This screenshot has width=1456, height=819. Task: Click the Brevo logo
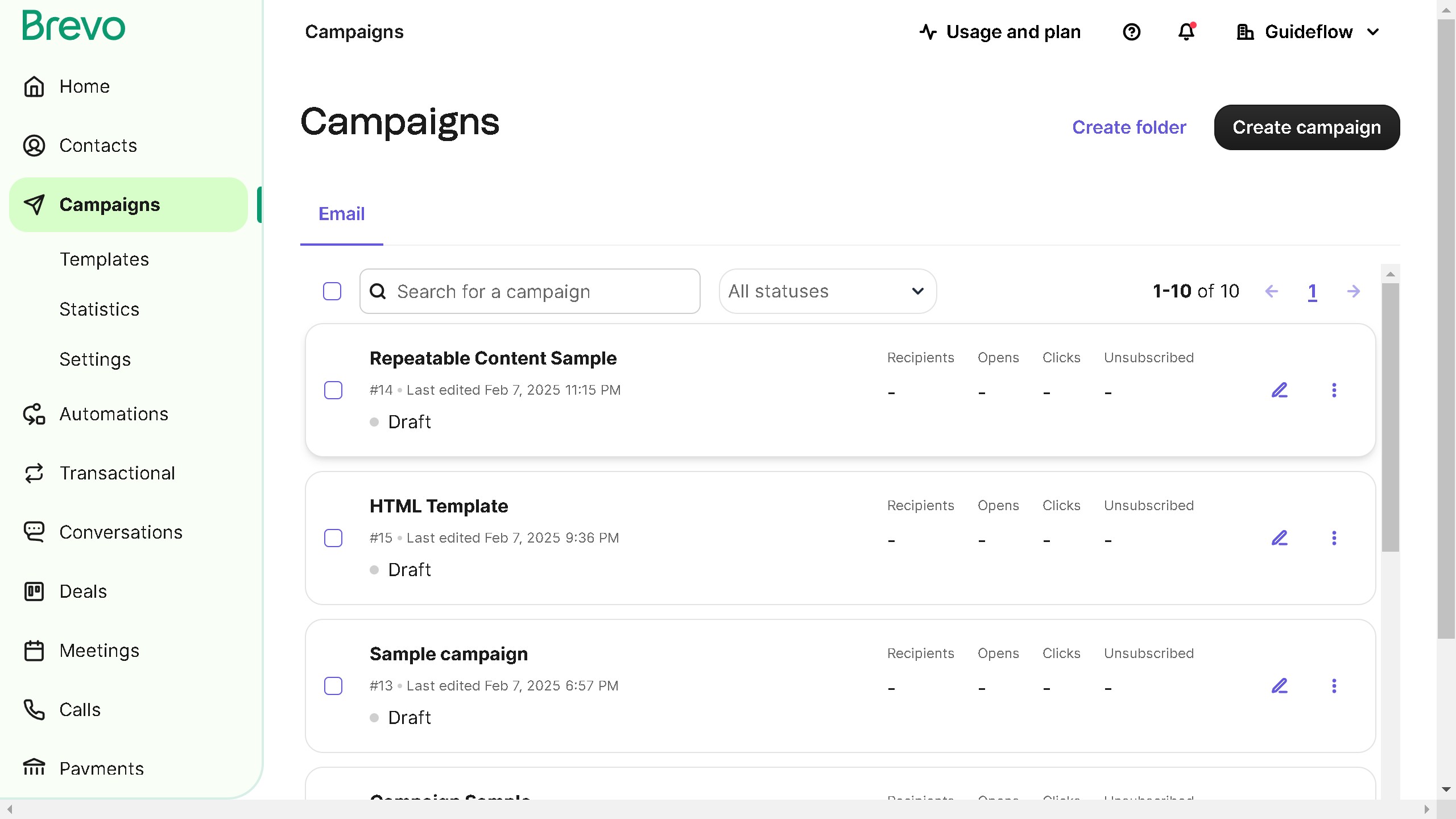tap(73, 26)
